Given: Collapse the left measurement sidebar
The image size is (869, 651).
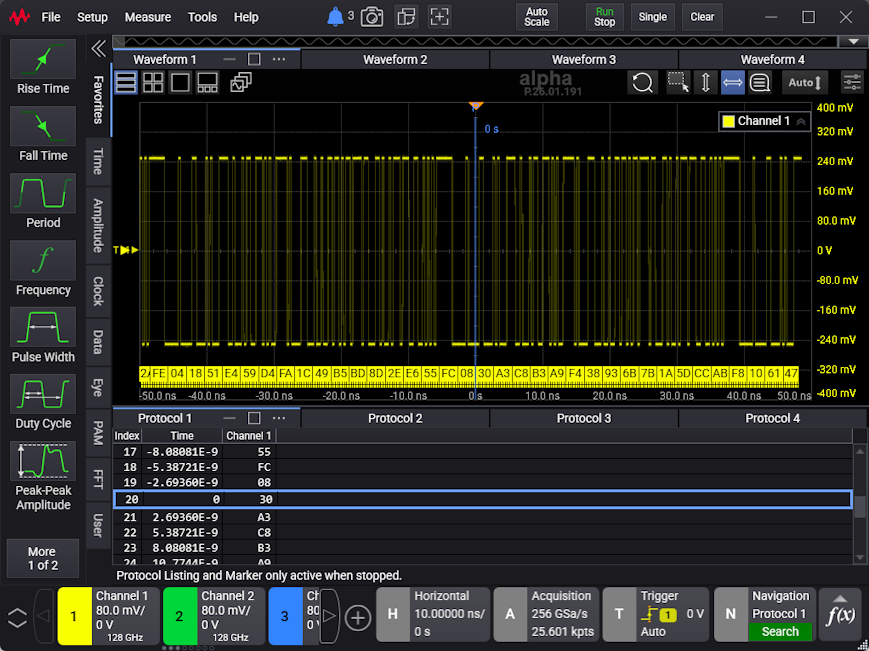Looking at the screenshot, I should click(x=99, y=49).
